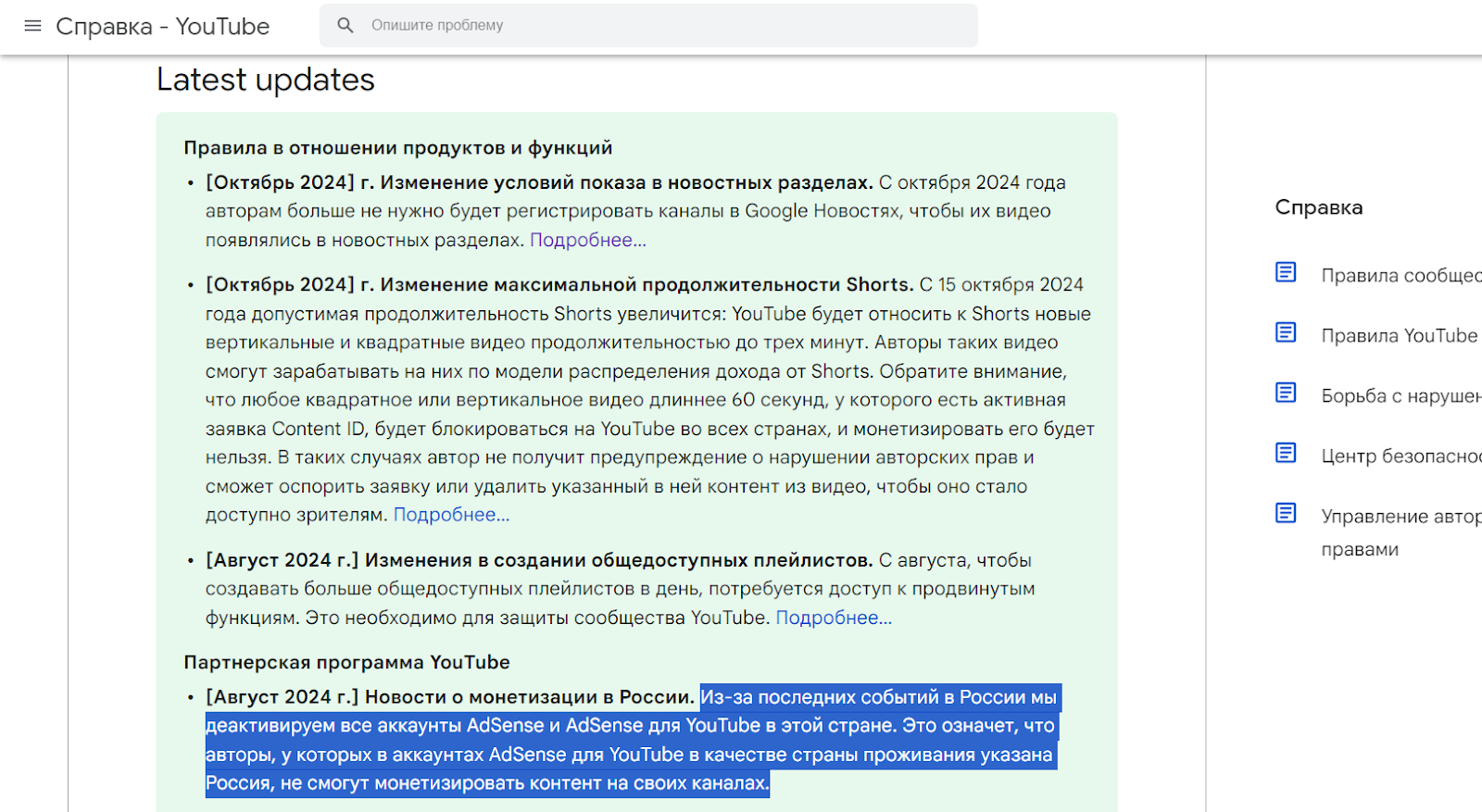Click article icon beside Правила YouTube

click(1286, 332)
